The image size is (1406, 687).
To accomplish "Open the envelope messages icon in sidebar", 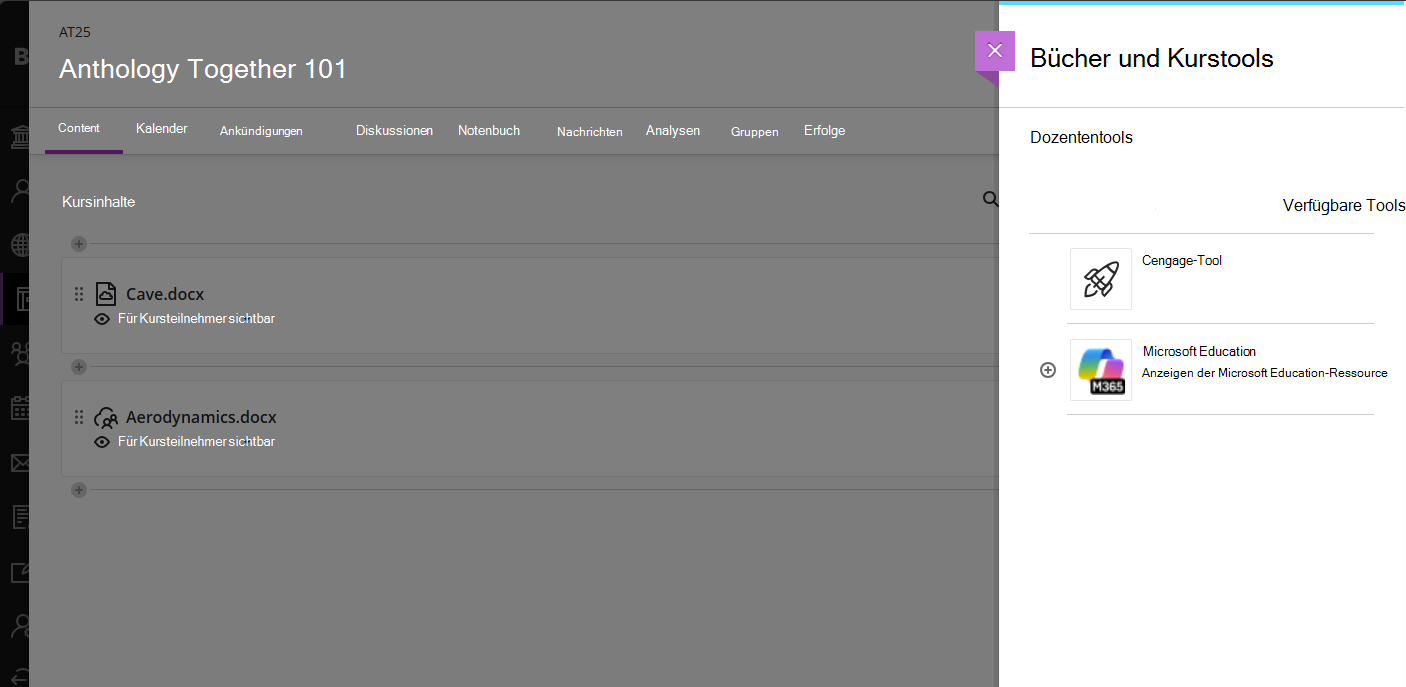I will coord(20,463).
